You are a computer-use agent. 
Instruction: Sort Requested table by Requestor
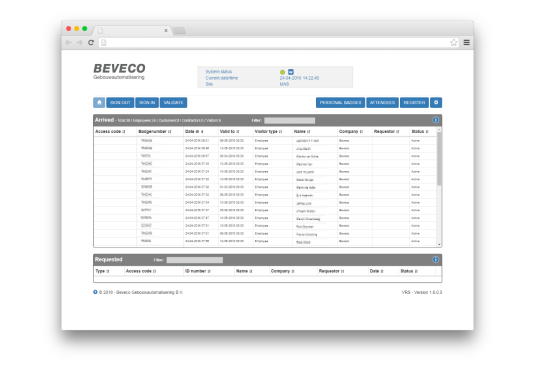(x=331, y=271)
